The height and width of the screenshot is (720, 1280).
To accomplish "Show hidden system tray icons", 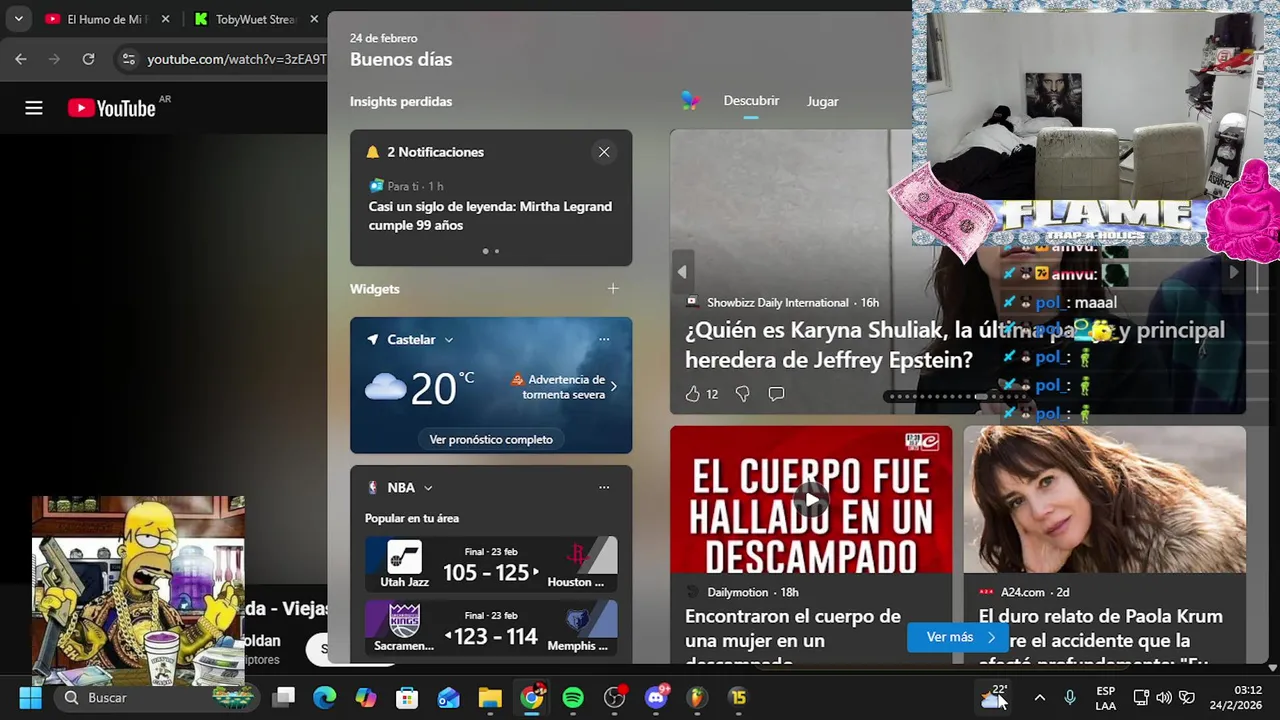I will click(x=1040, y=698).
